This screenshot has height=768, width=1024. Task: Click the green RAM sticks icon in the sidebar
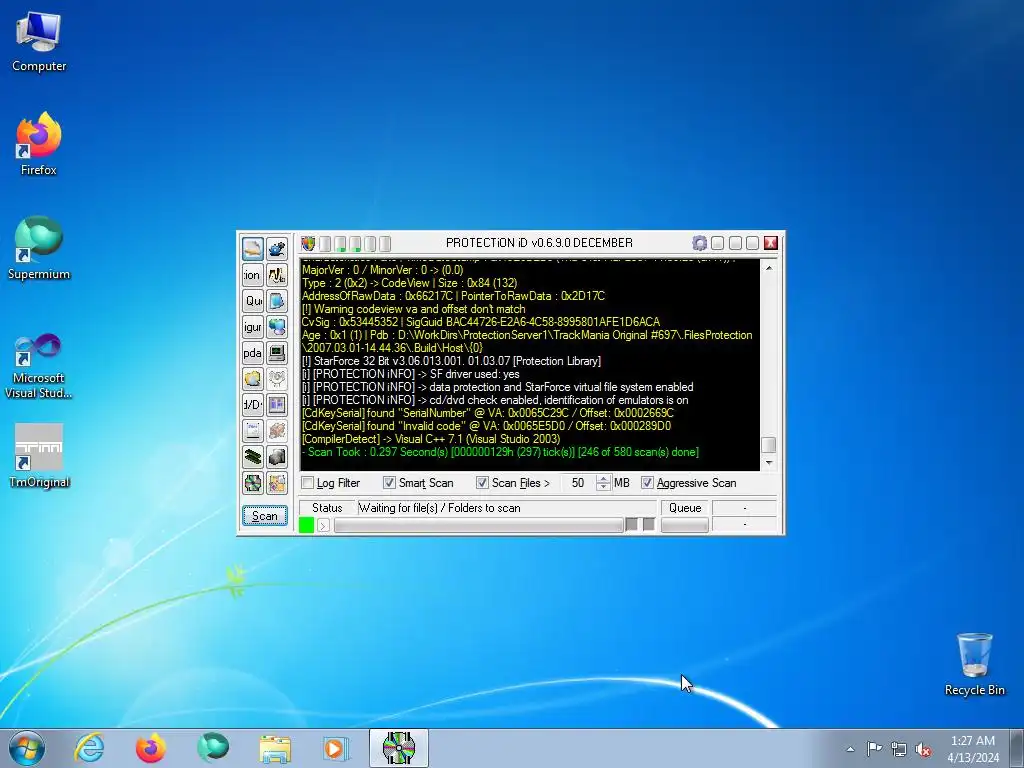click(x=253, y=457)
